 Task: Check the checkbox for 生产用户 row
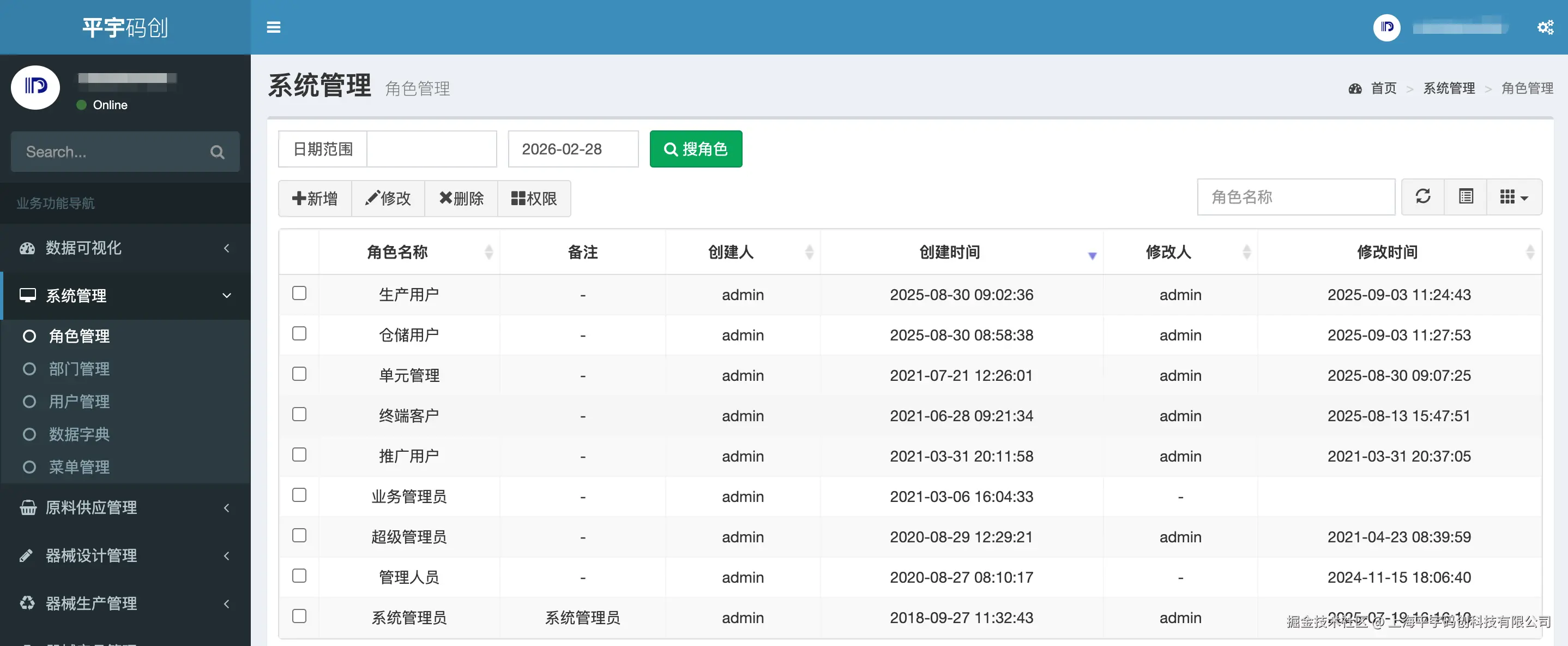[299, 293]
